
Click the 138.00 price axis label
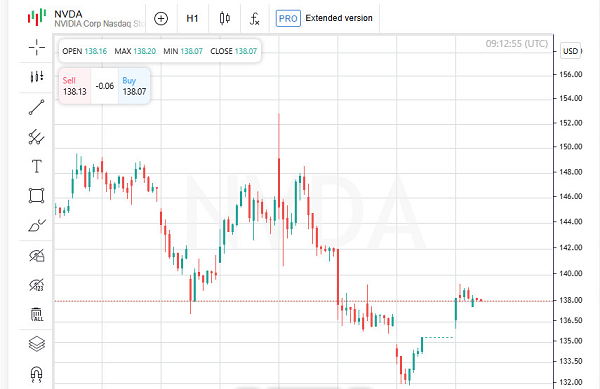571,300
